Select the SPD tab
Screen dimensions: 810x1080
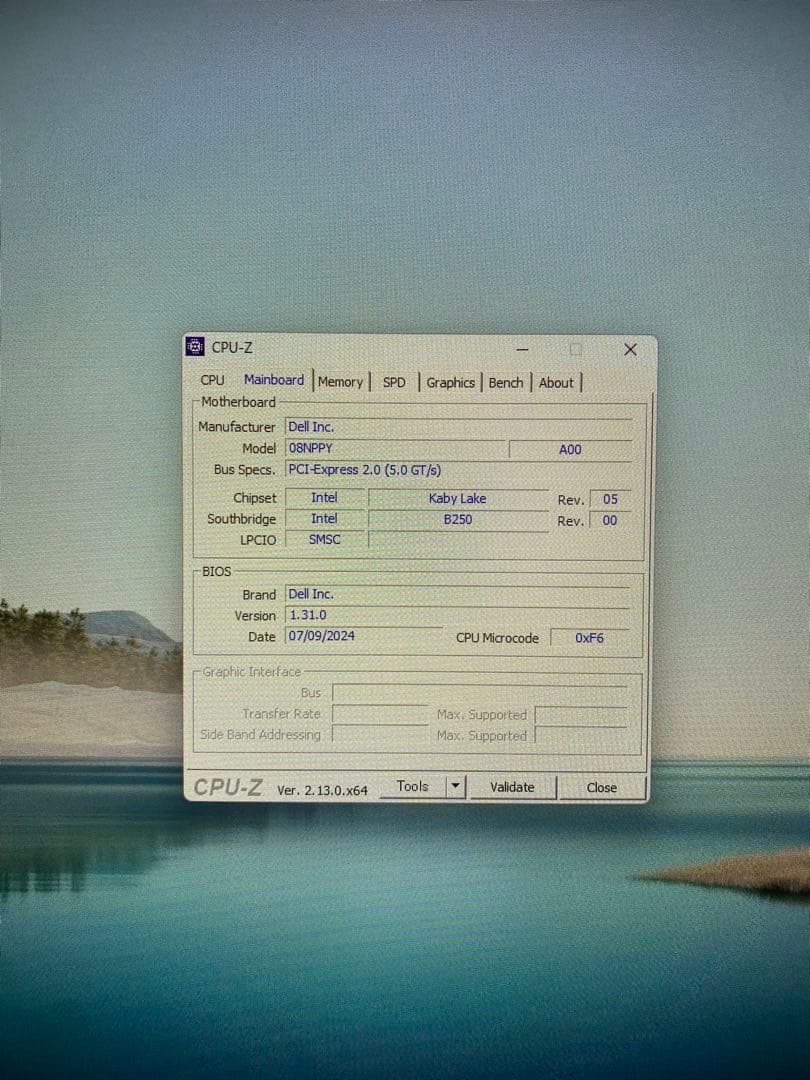[x=394, y=382]
